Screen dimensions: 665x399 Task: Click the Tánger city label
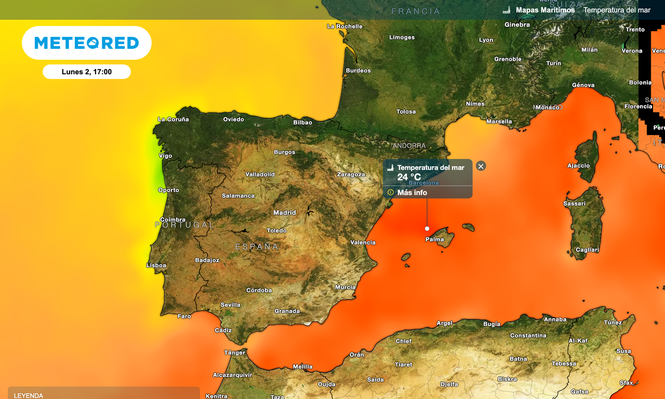pos(235,353)
